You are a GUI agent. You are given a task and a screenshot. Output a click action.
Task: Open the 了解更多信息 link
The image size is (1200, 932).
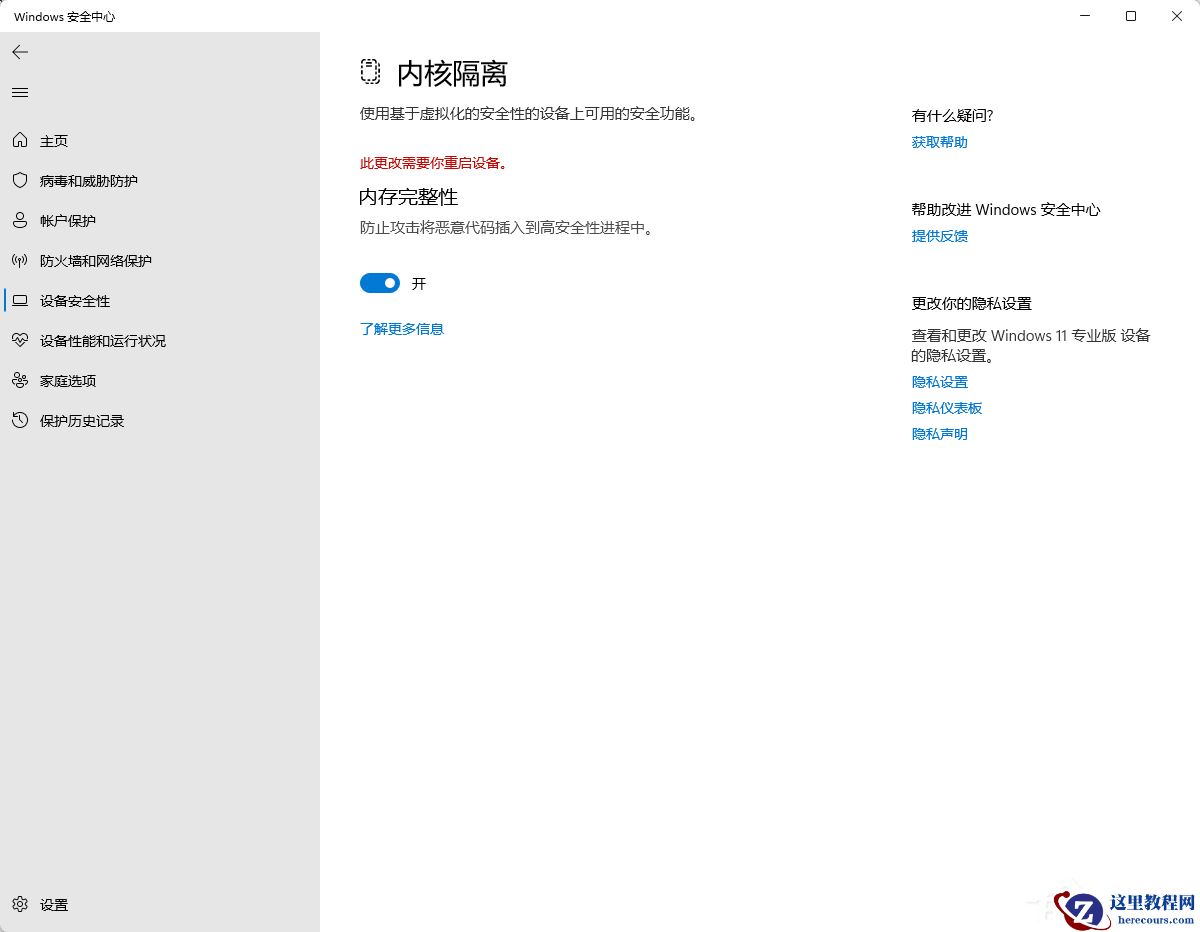point(401,328)
